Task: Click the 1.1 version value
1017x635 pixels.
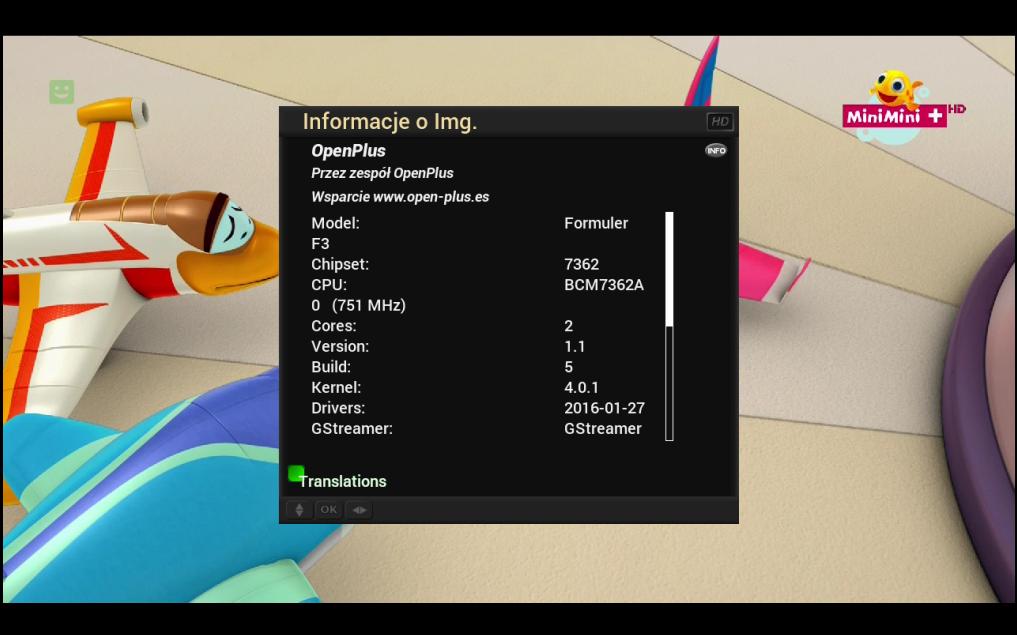Action: pyautogui.click(x=575, y=346)
